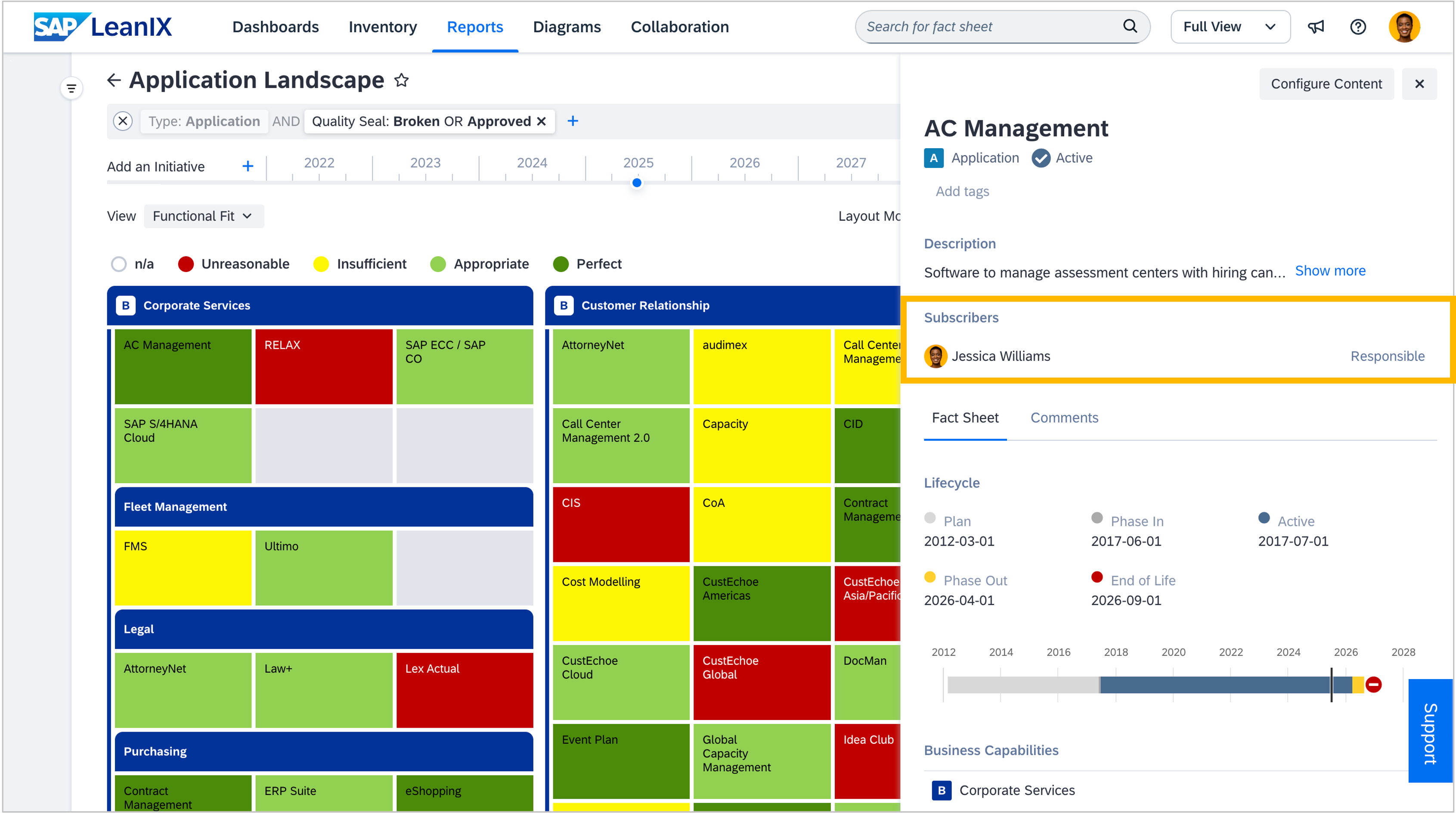
Task: Click the Jessica Williams subscriber name
Action: 1001,356
